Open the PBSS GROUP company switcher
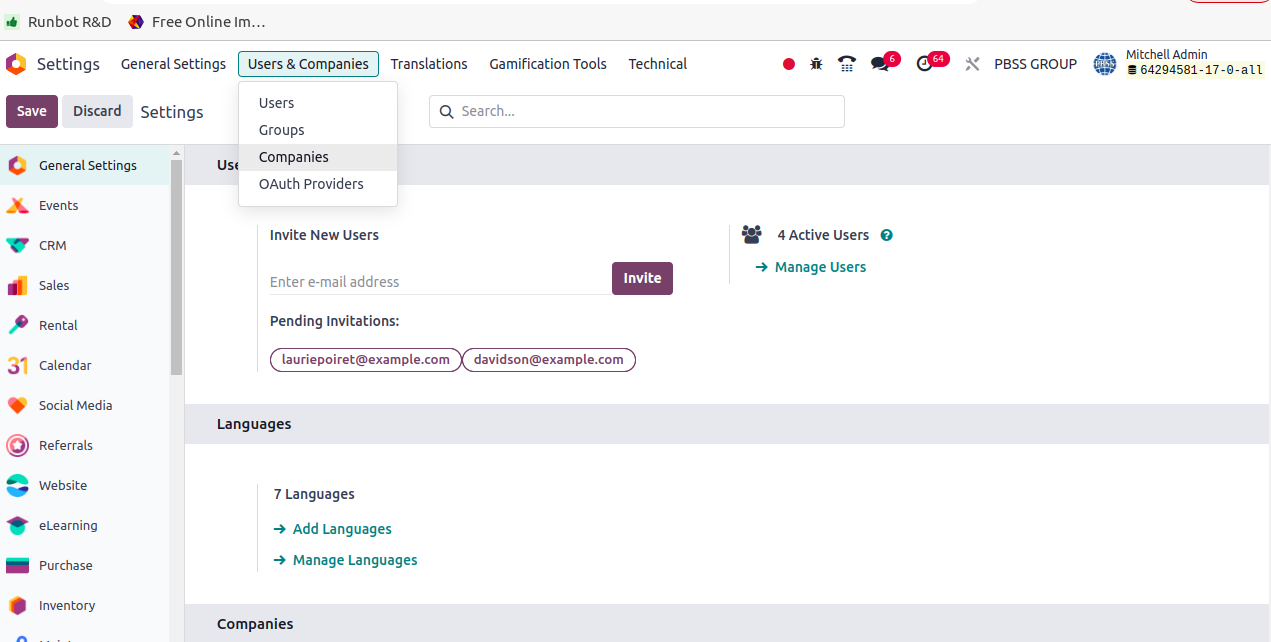1271x642 pixels. coord(1035,64)
